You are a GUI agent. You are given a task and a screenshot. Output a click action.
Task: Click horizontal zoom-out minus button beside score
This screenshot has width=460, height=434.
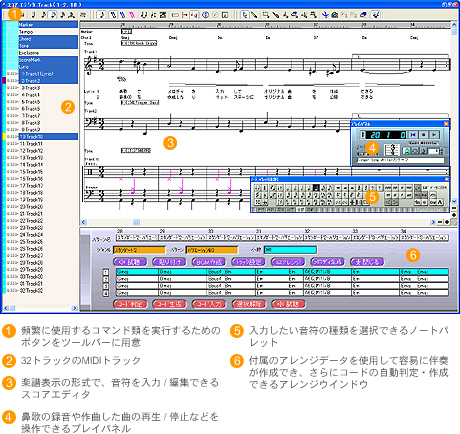pos(440,222)
